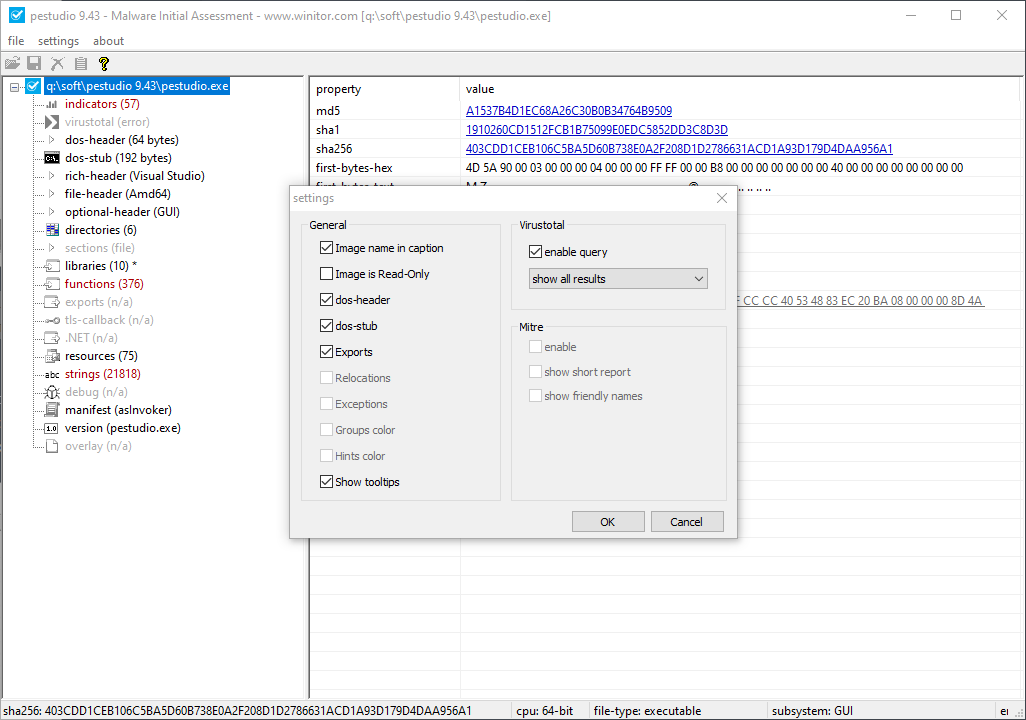Screen dimensions: 1026x720
Task: Open the show all results dropdown
Action: coord(618,279)
